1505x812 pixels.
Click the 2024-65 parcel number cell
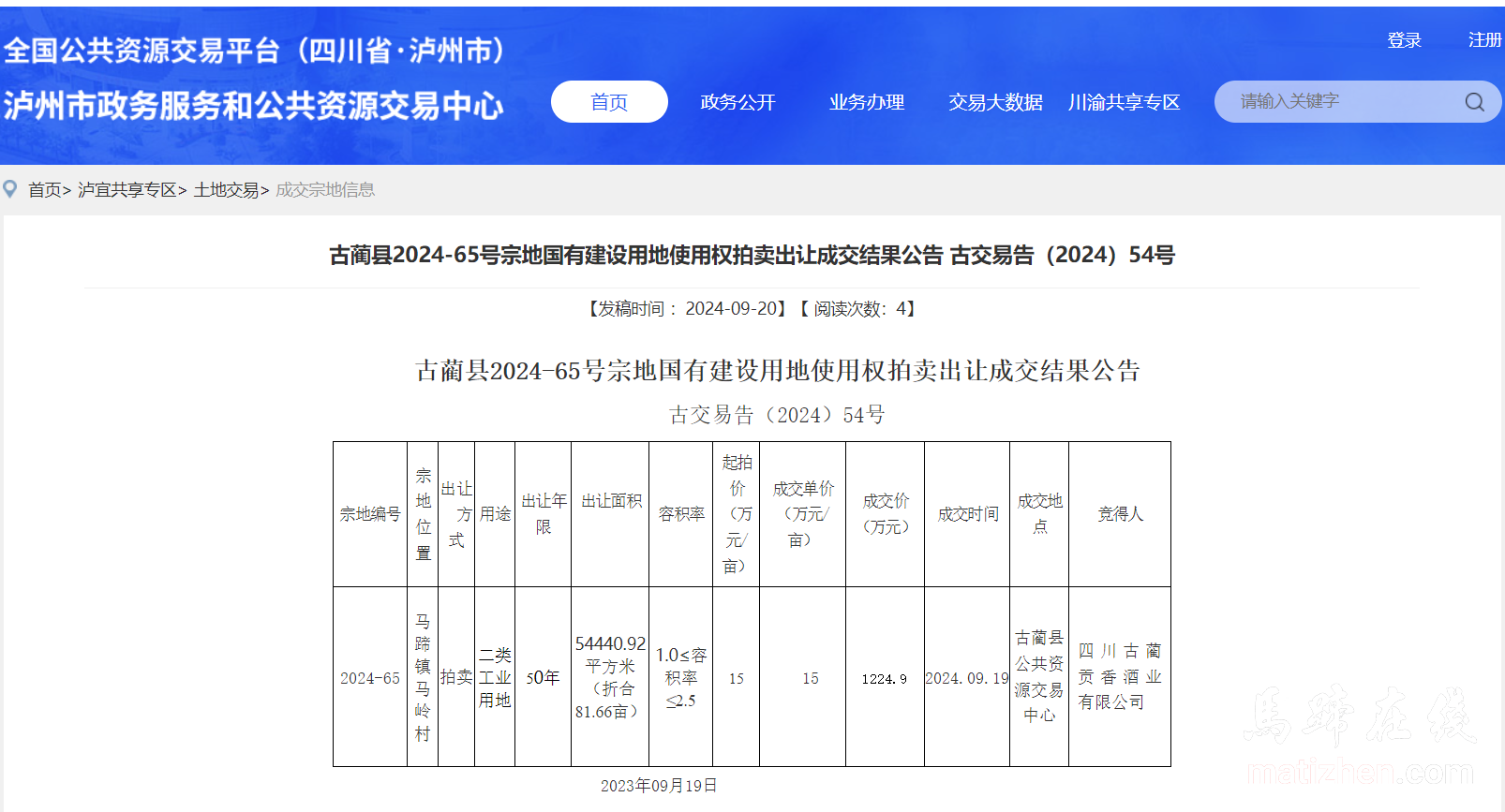370,678
